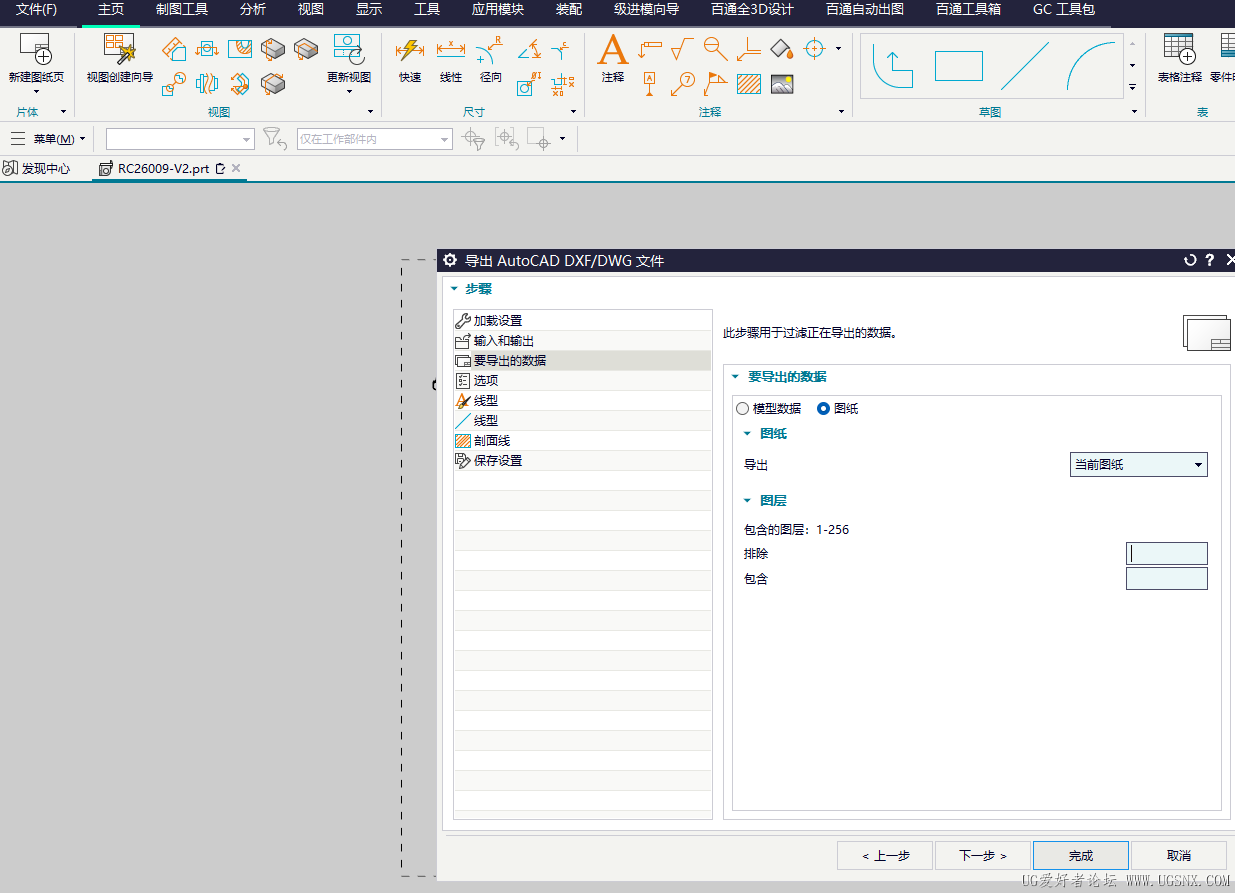This screenshot has height=893, width=1235.
Task: Click the reset icon in export dialog title bar
Action: [1190, 260]
